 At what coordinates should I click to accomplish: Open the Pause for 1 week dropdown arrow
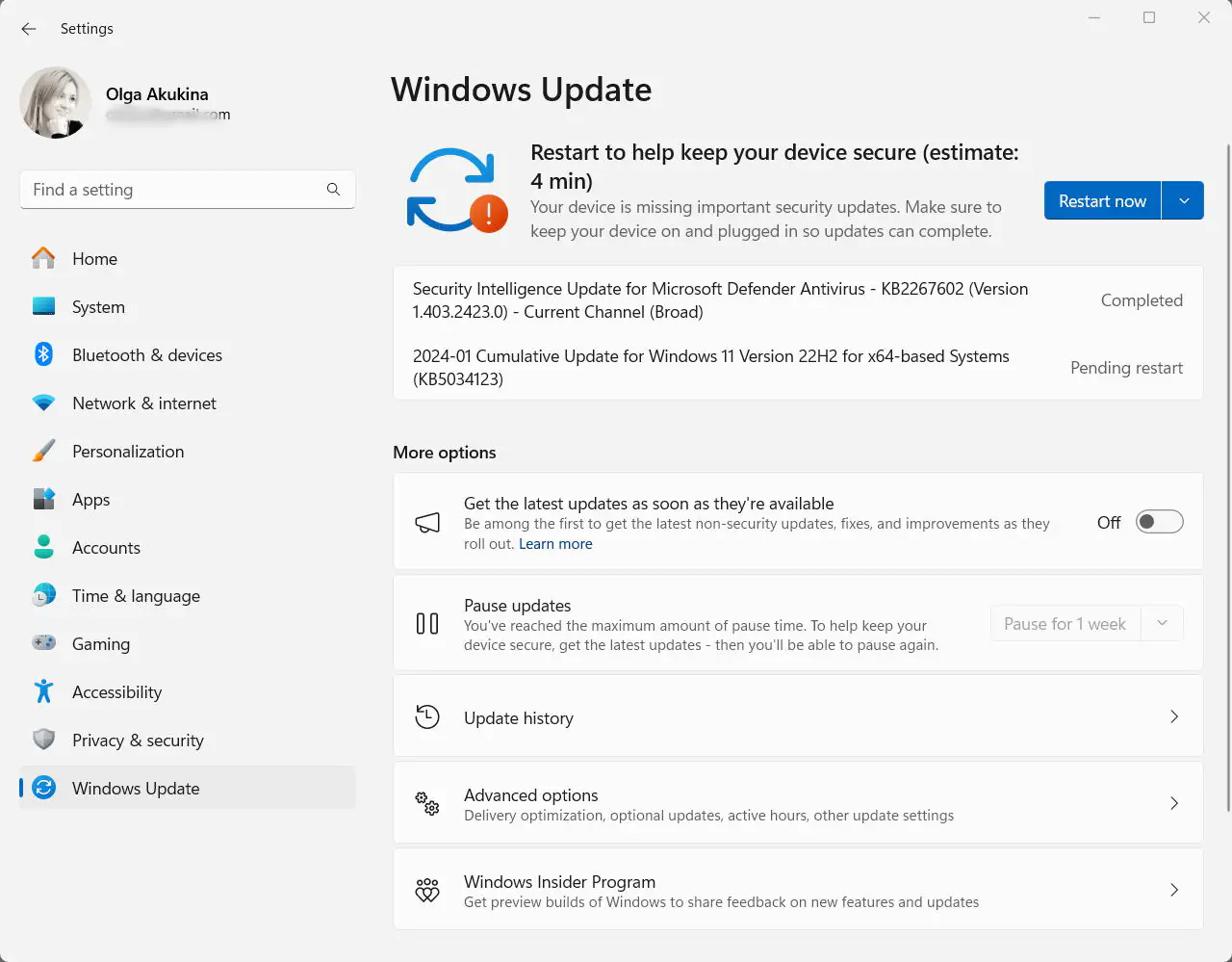(1162, 623)
